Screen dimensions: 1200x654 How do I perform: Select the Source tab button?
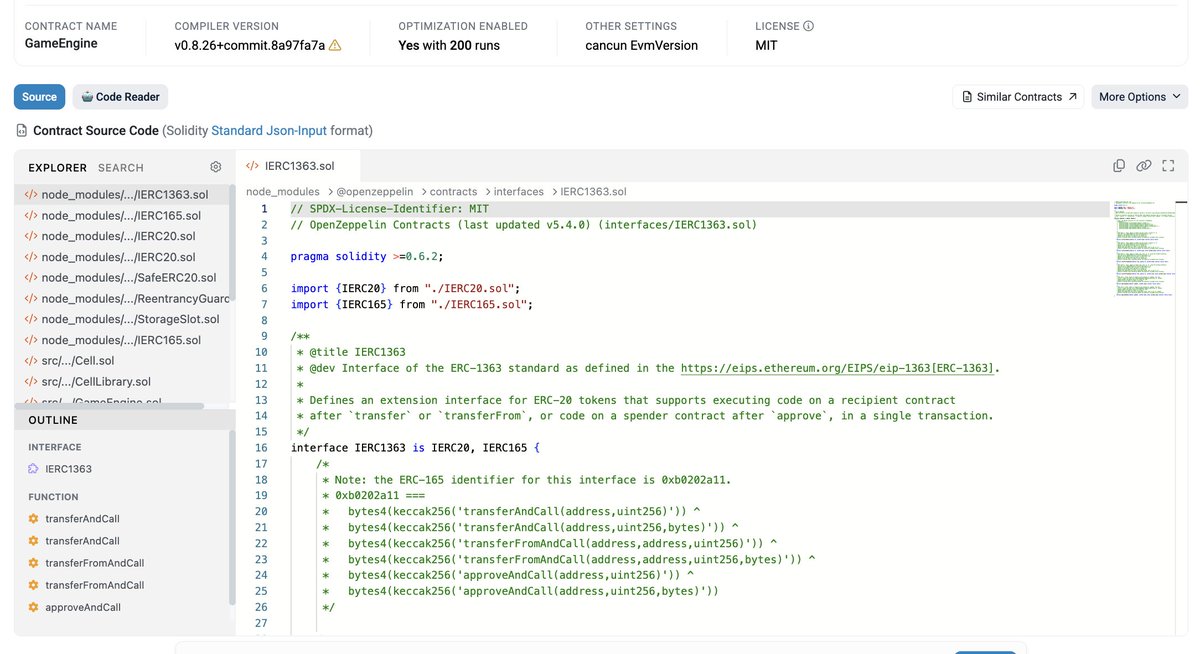[x=39, y=97]
